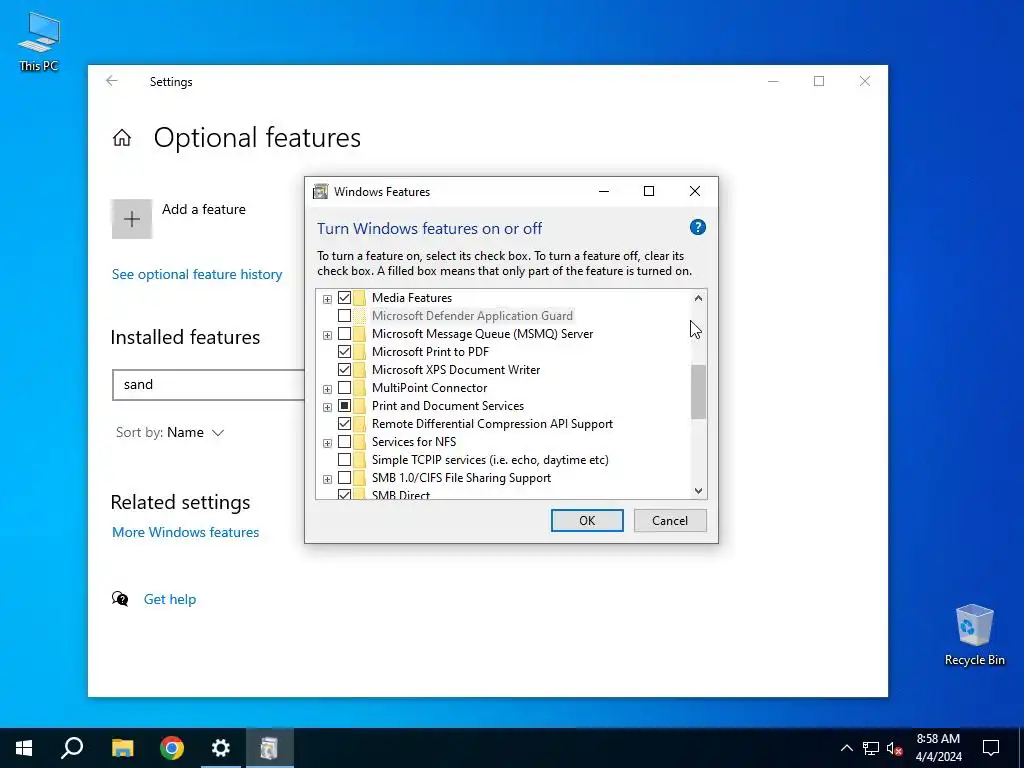Toggle Print and Document Services checkbox

pyautogui.click(x=344, y=406)
